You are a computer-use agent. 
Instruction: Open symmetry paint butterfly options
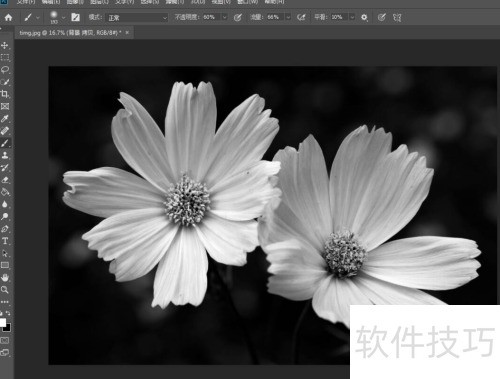[x=397, y=17]
